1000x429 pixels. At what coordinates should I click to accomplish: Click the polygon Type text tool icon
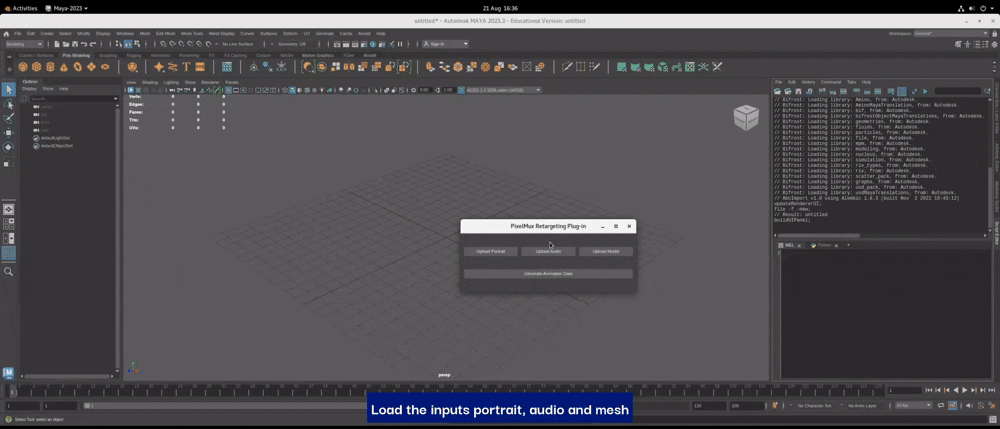pos(186,67)
